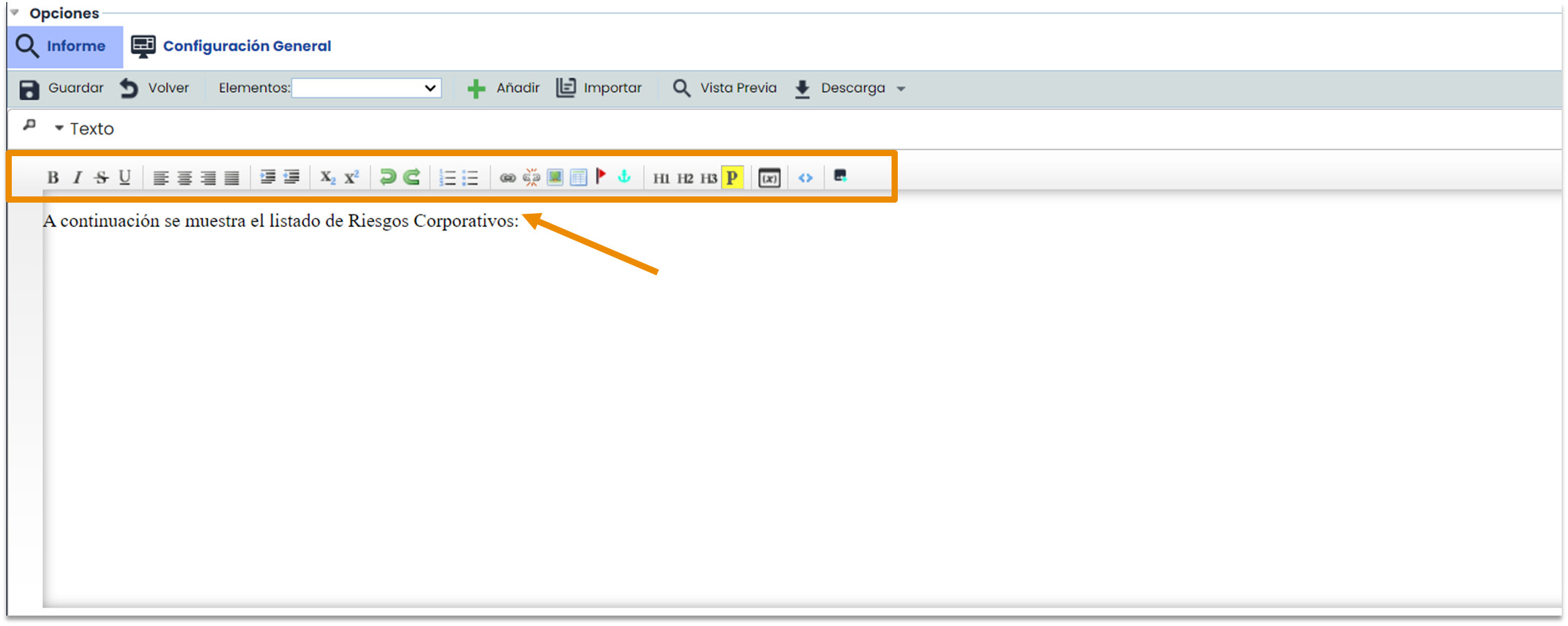Image resolution: width=1568 pixels, height=626 pixels.
Task: Click the undo arrow icon
Action: [x=388, y=177]
